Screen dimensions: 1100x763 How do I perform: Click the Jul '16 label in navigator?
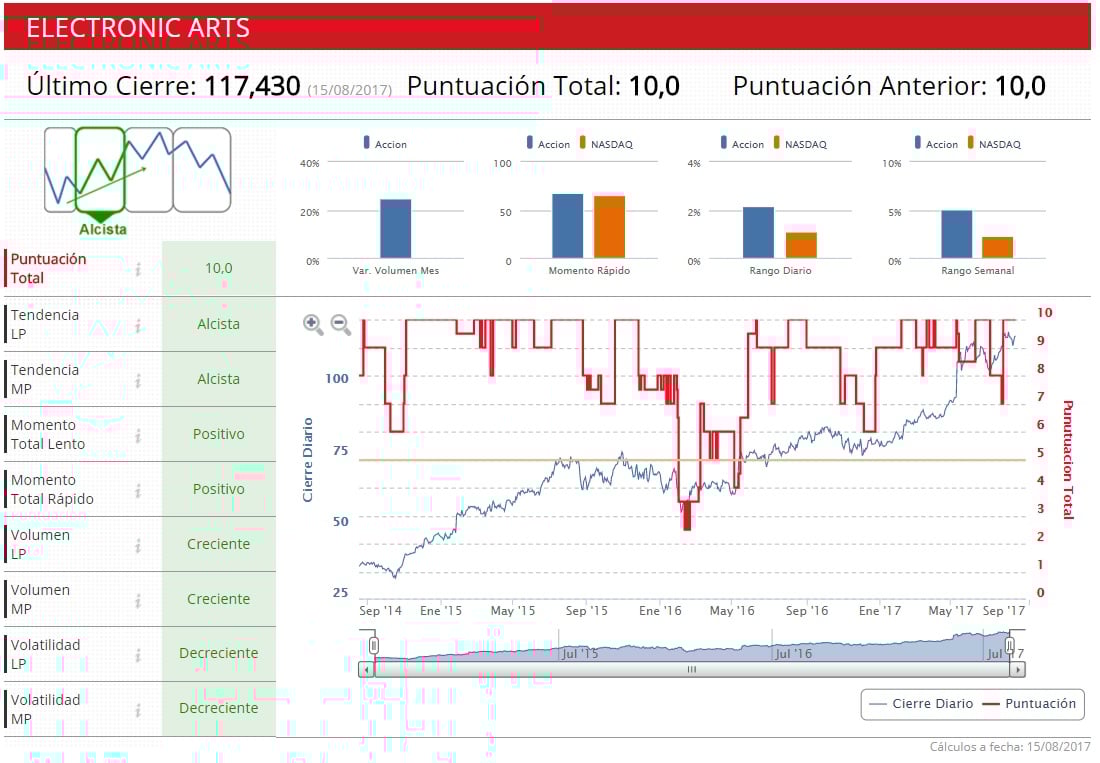point(793,654)
